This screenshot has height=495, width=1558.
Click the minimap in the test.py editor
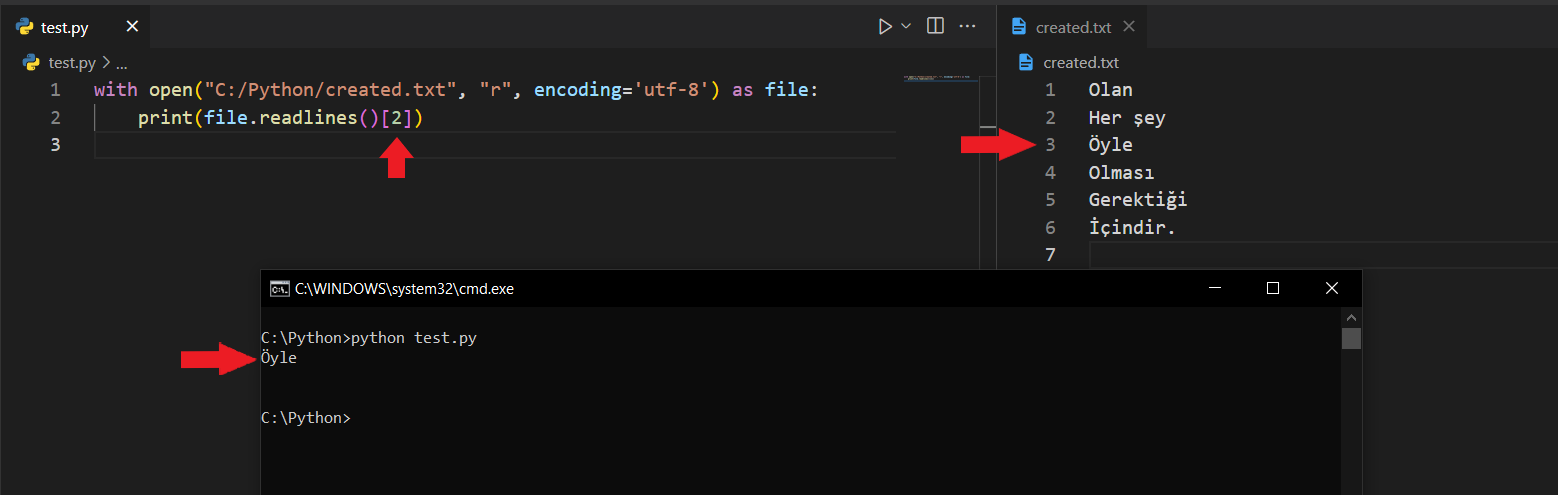point(938,78)
